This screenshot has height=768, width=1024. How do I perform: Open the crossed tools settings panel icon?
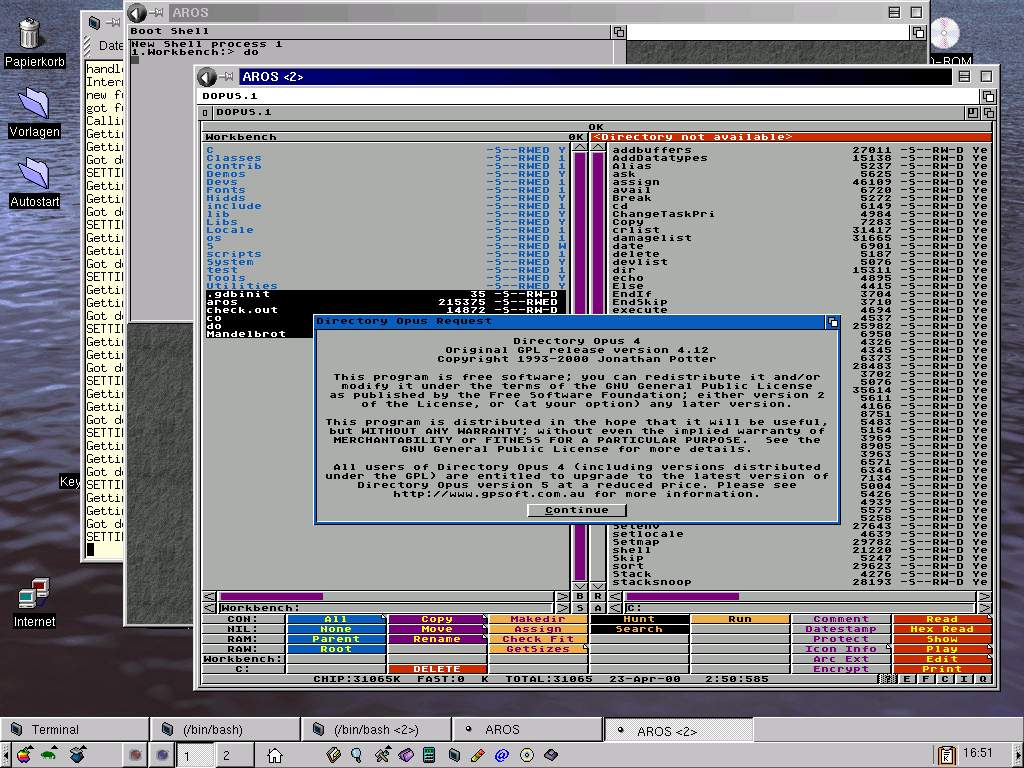pyautogui.click(x=382, y=756)
